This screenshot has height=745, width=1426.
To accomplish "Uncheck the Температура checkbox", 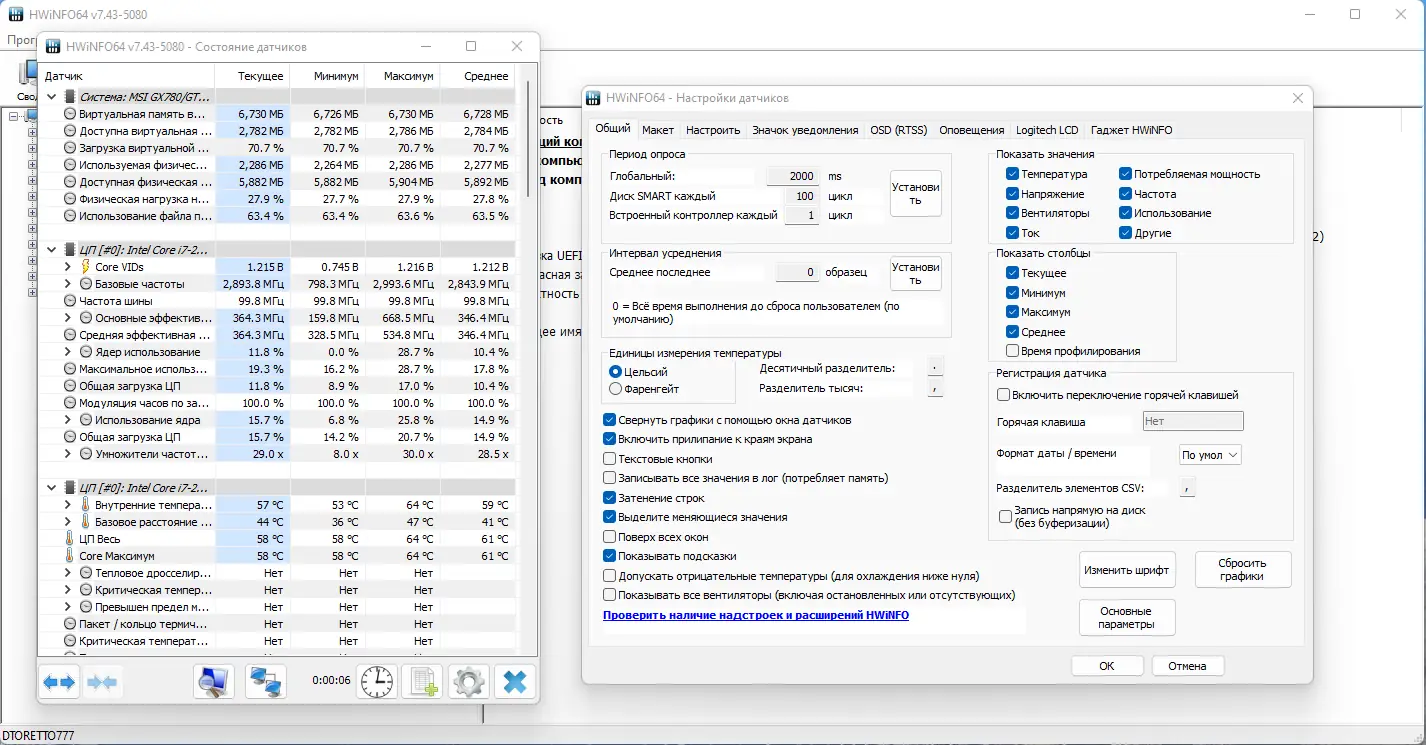I will click(x=1013, y=174).
